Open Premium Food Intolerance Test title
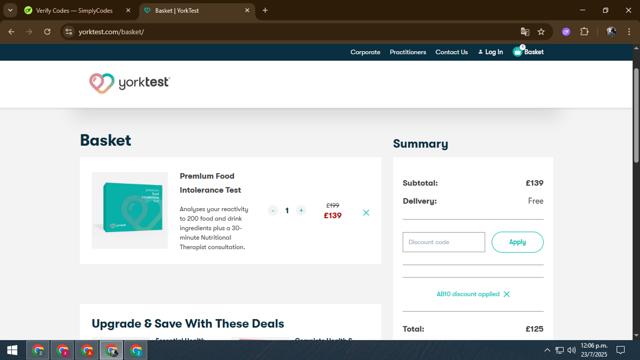 (210, 183)
